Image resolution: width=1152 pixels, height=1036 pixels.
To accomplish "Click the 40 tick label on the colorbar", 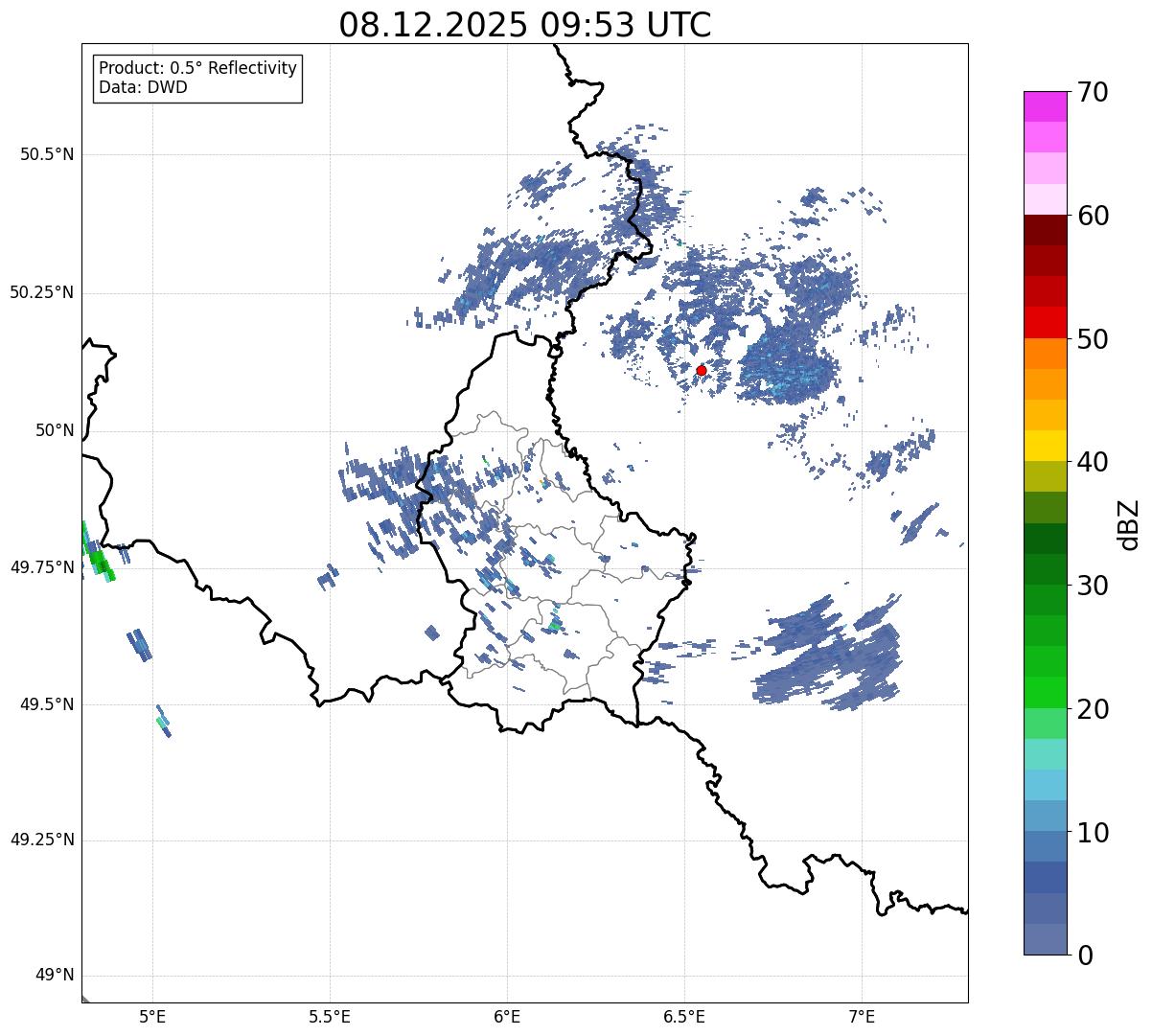I will tap(1093, 462).
